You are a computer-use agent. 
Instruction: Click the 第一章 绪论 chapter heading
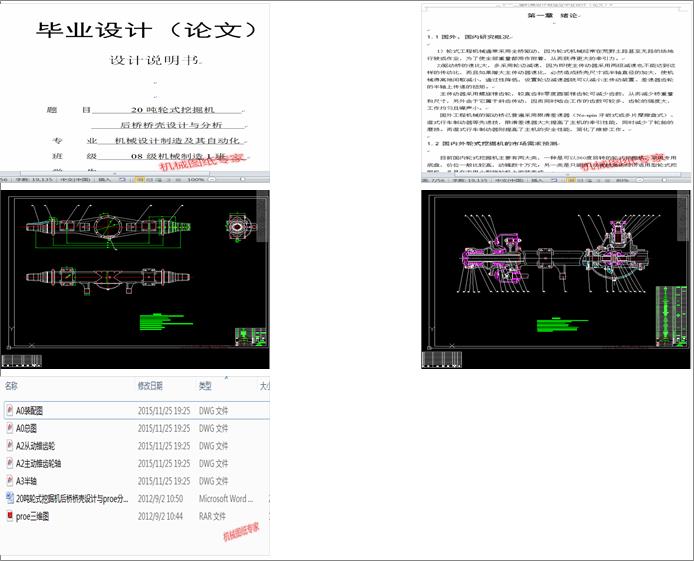[x=553, y=15]
